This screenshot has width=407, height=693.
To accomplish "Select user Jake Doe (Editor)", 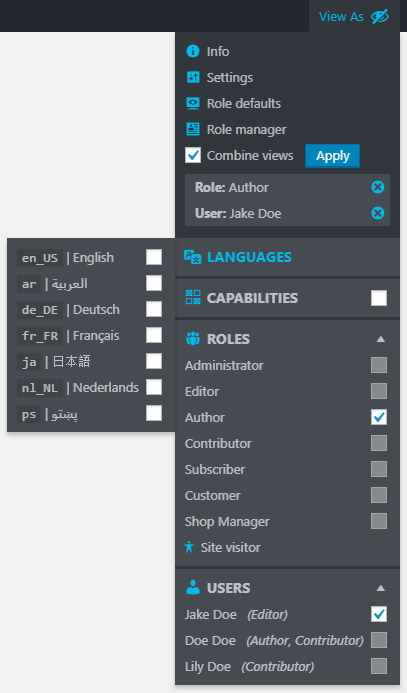I will click(236, 614).
